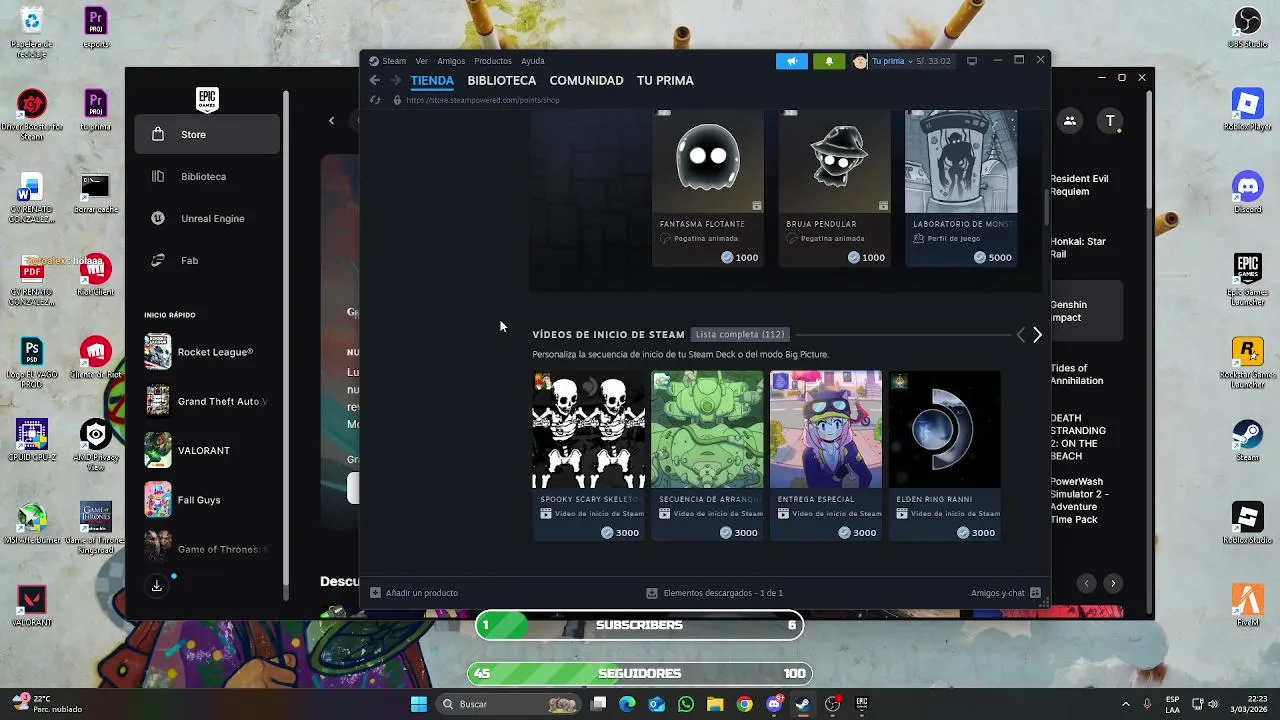
Task: Go back with Steam's left arrow
Action: click(374, 80)
